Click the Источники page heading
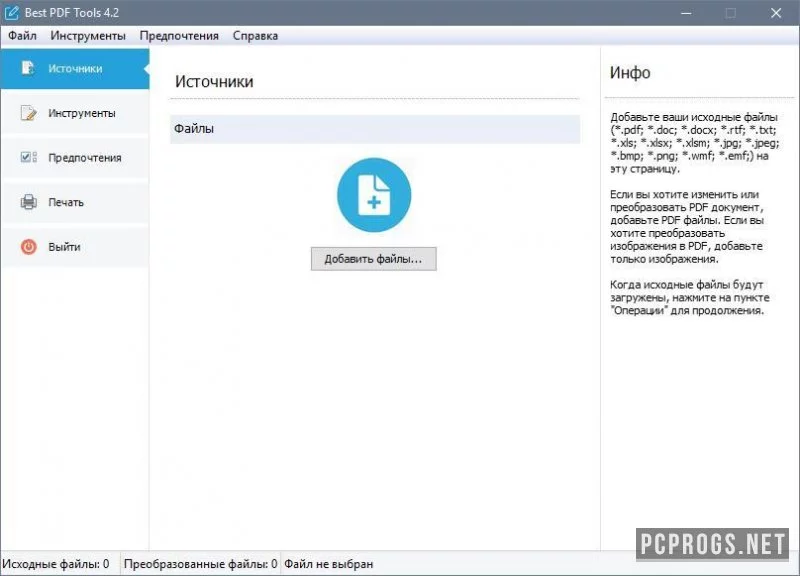Viewport: 800px width, 576px height. click(214, 81)
